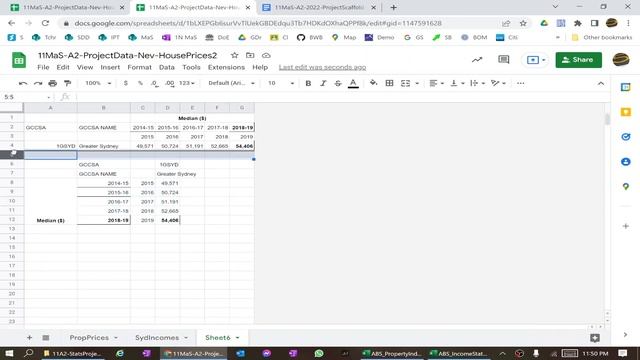Star the spreadsheet document
640x360 pixels.
[234, 55]
